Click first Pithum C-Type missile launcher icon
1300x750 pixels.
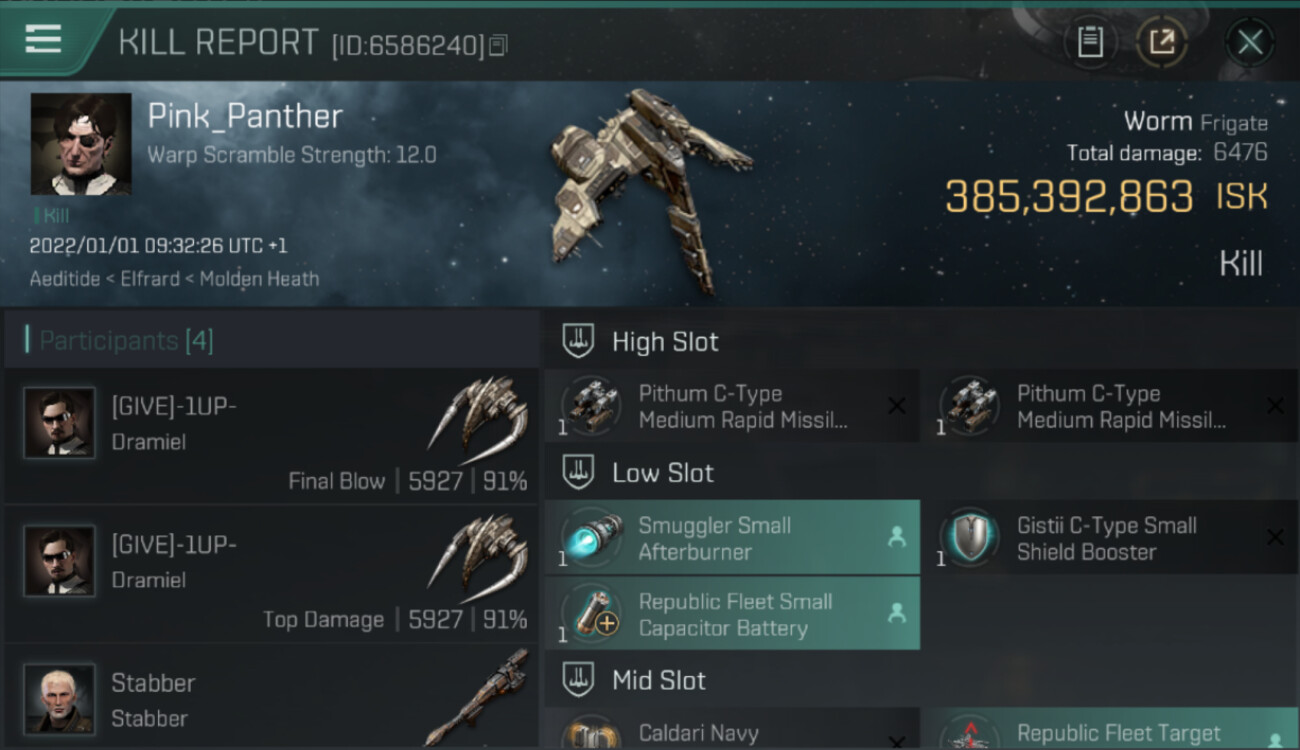click(591, 406)
